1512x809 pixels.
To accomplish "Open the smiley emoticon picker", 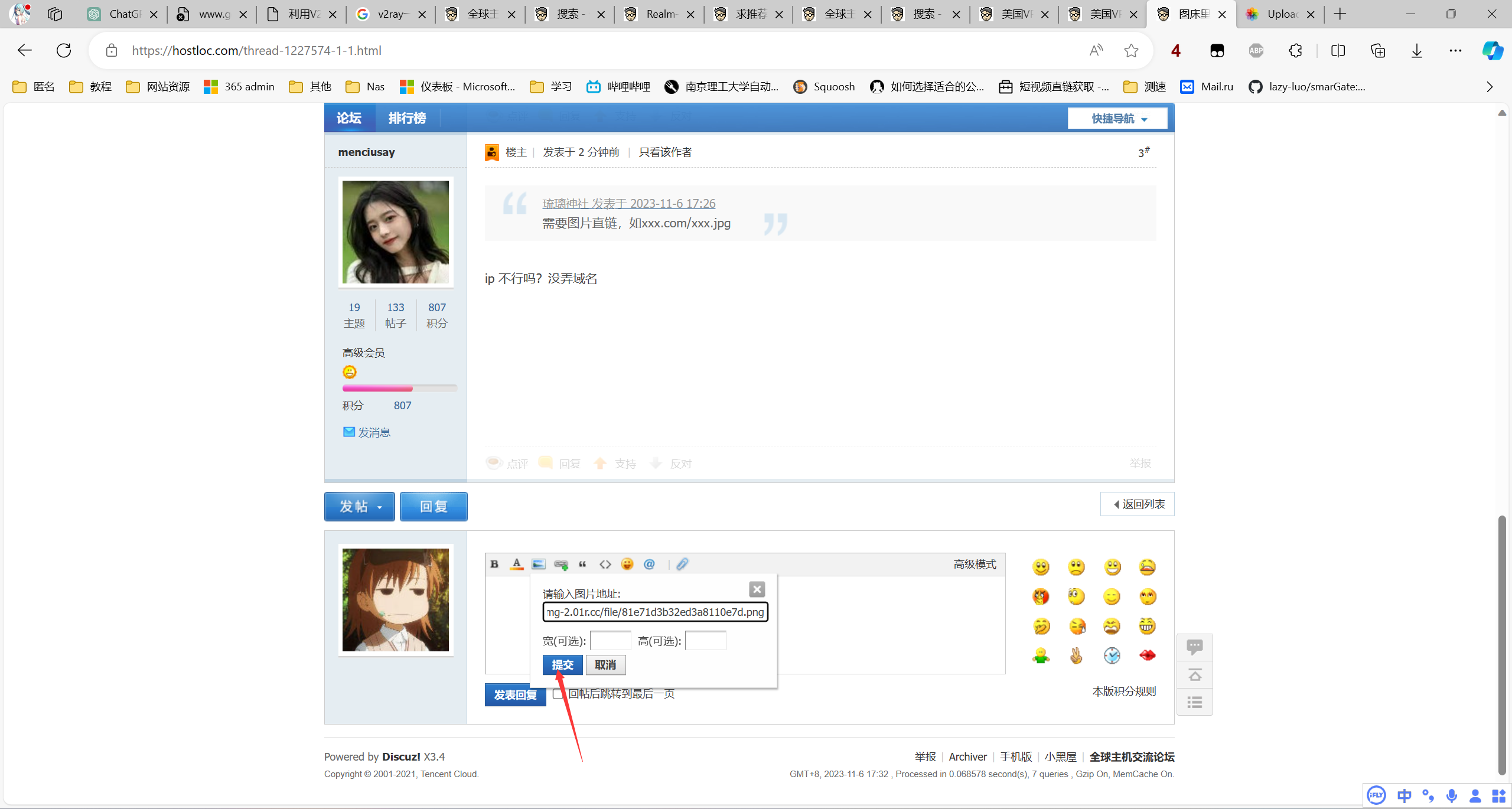I will pos(627,564).
